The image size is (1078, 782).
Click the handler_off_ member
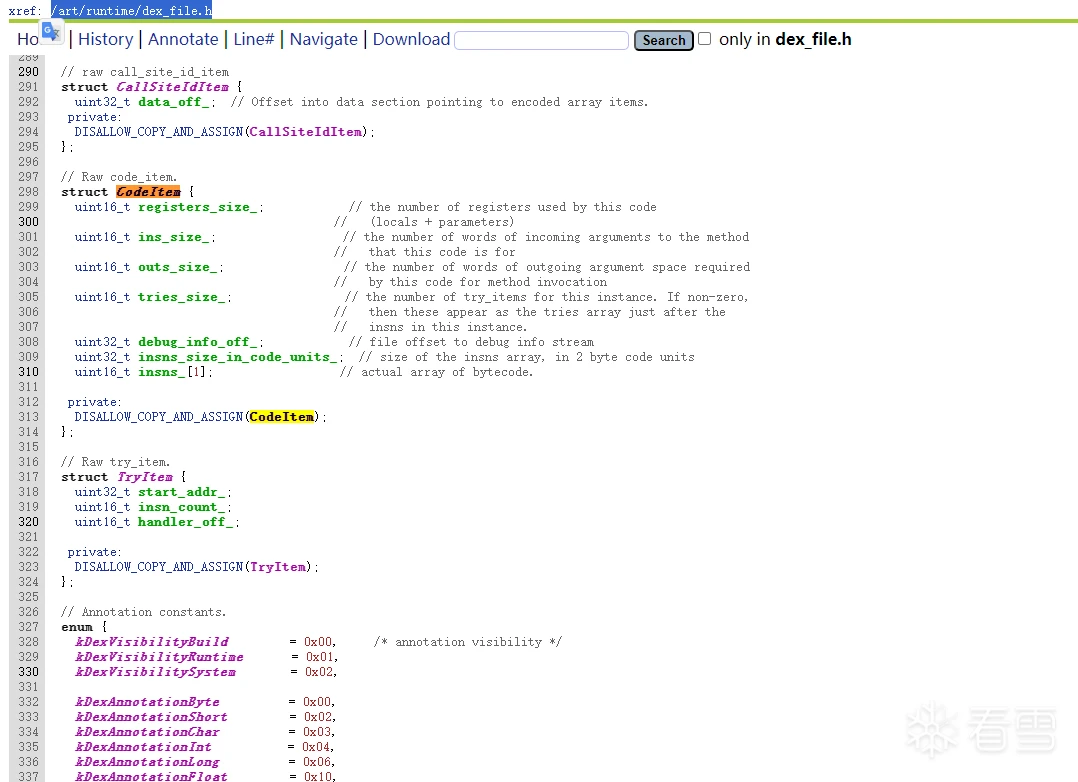[187, 522]
